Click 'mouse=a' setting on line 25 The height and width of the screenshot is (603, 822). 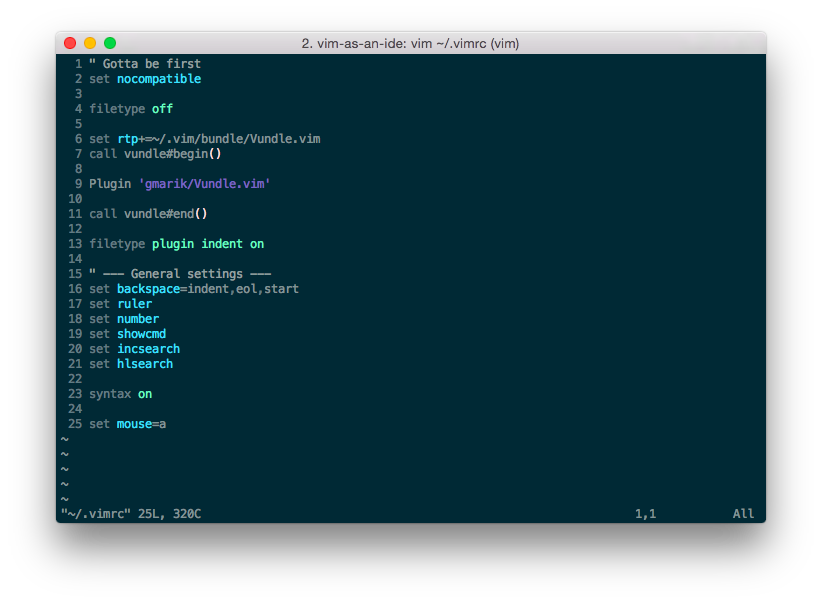click(142, 424)
